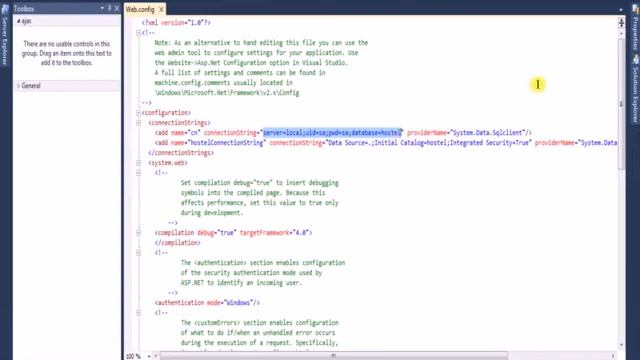Viewport: 640px width, 360px height.
Task: Click the connectionStrings opening tag text
Action: click(x=179, y=123)
